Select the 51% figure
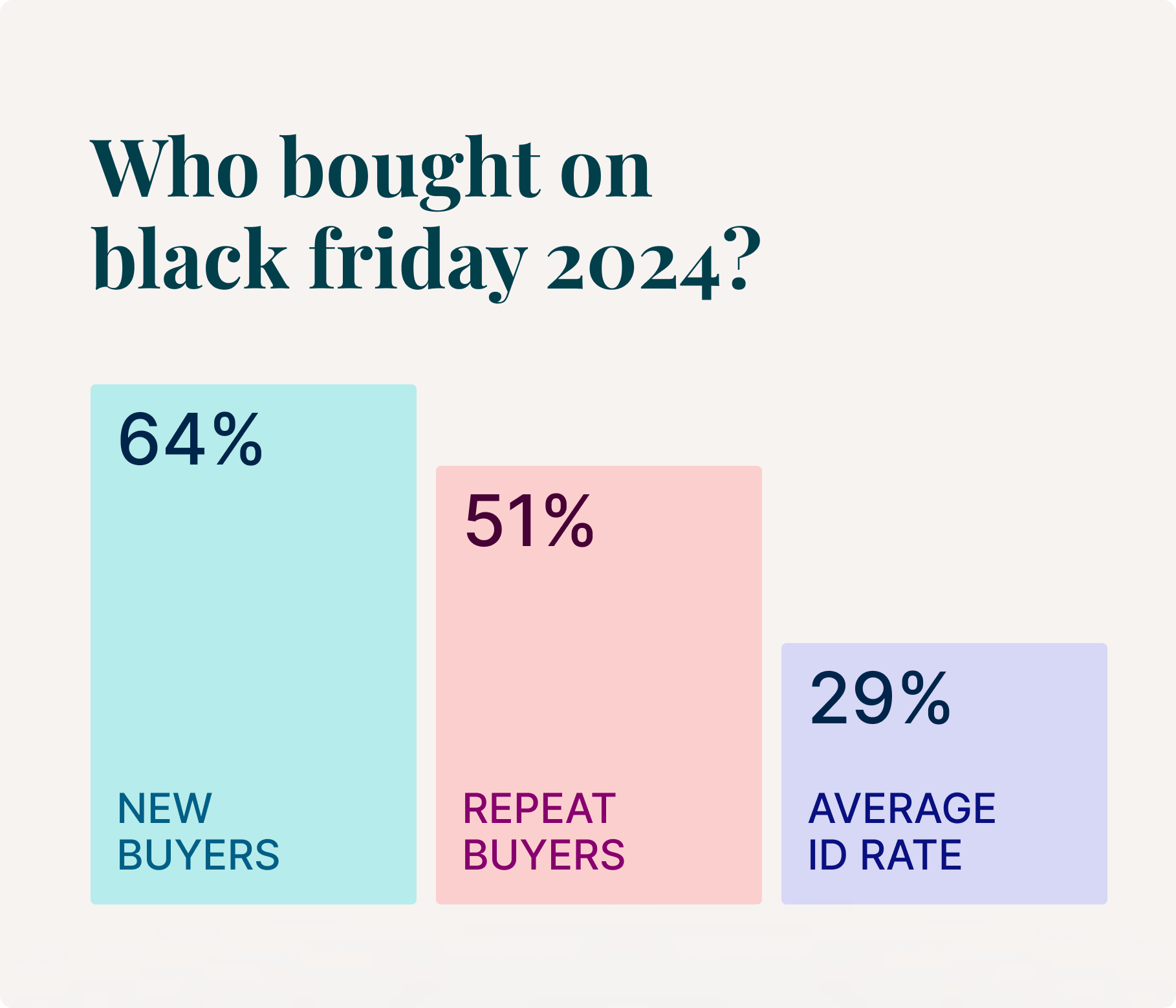 pos(528,521)
